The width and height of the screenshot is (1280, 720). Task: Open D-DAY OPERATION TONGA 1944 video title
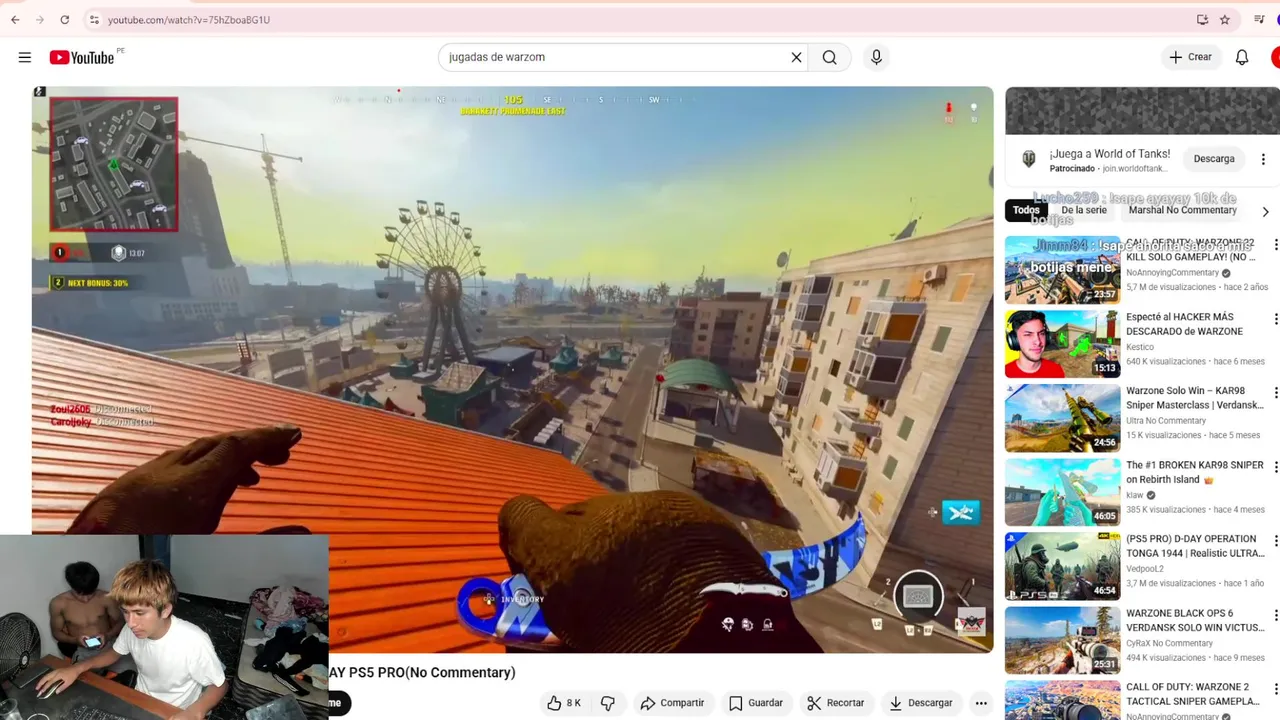[1195, 546]
